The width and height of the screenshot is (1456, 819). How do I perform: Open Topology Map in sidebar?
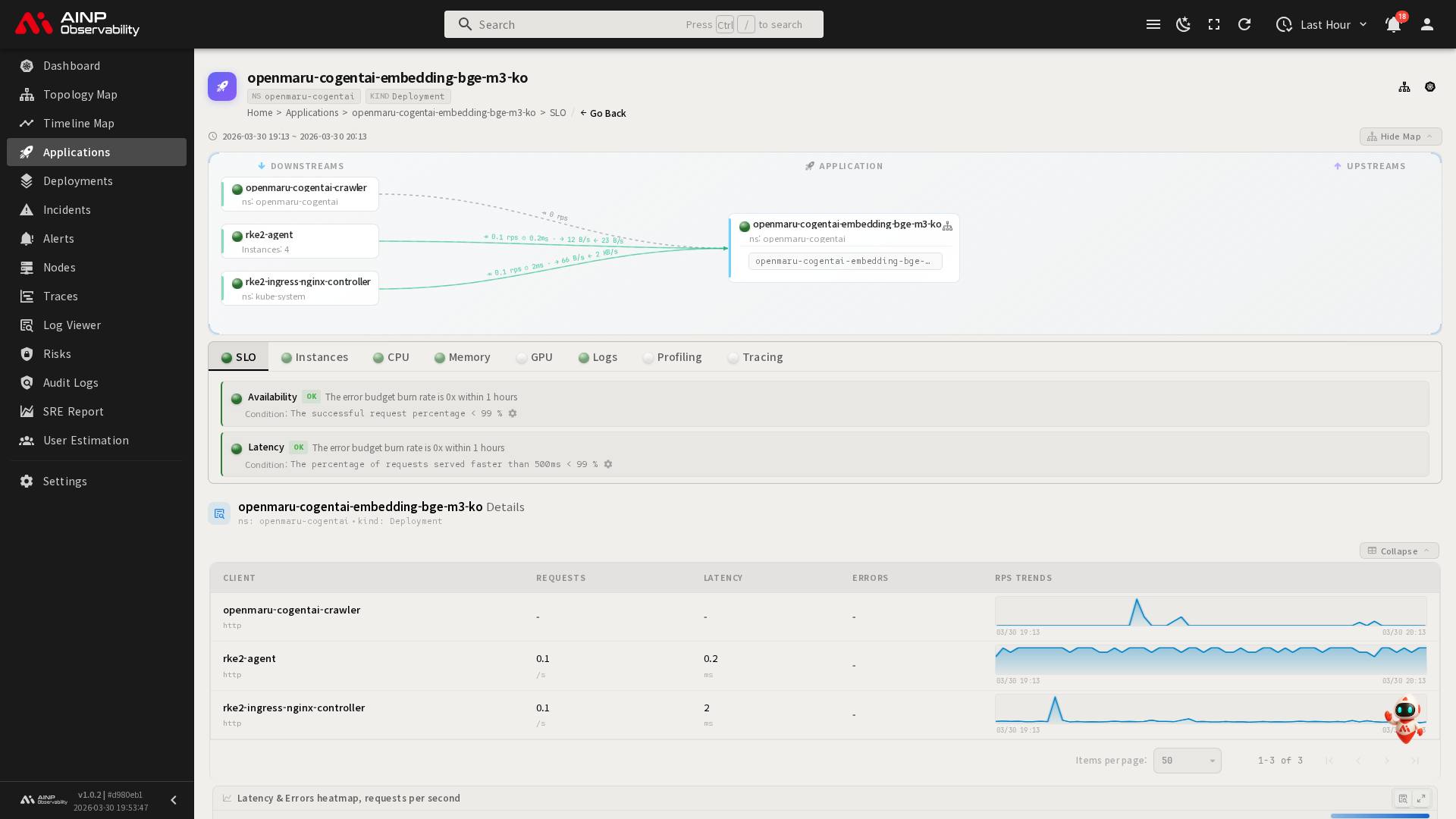point(80,95)
